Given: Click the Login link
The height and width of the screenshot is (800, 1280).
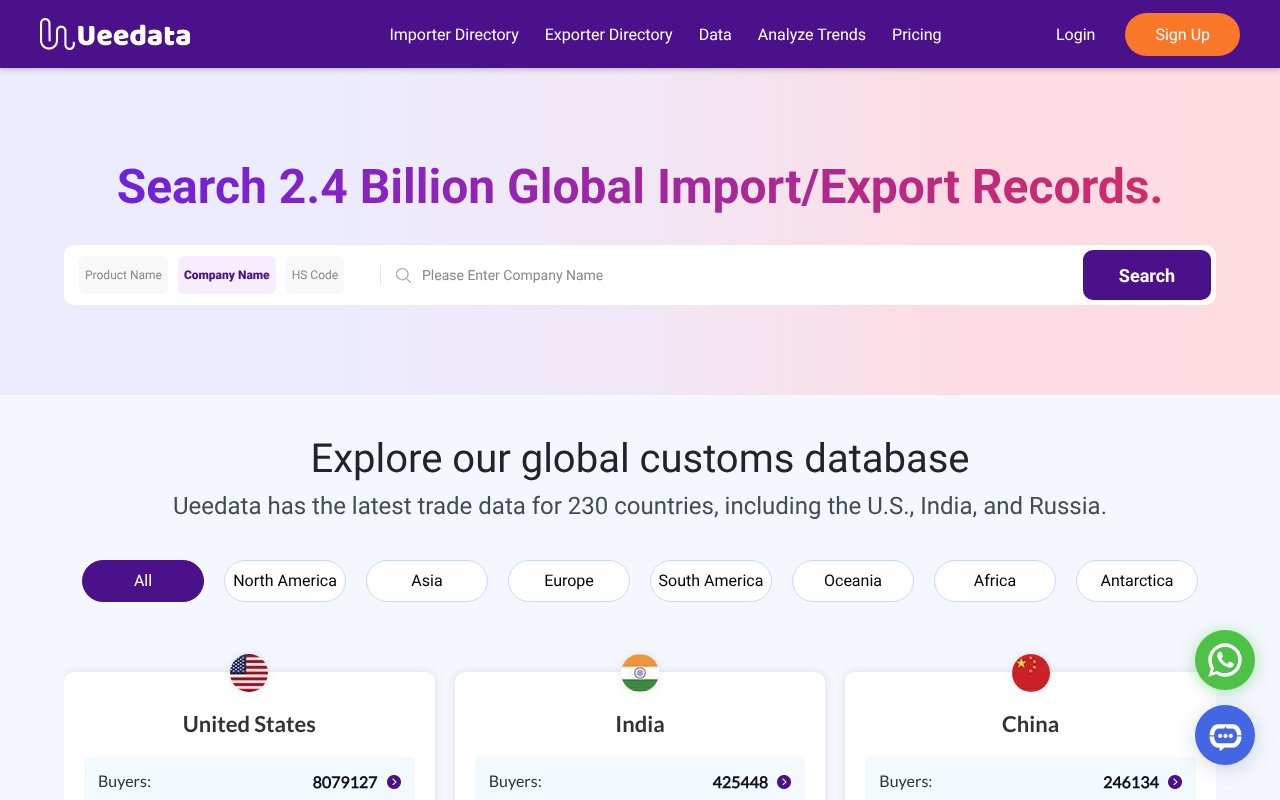Looking at the screenshot, I should point(1075,34).
